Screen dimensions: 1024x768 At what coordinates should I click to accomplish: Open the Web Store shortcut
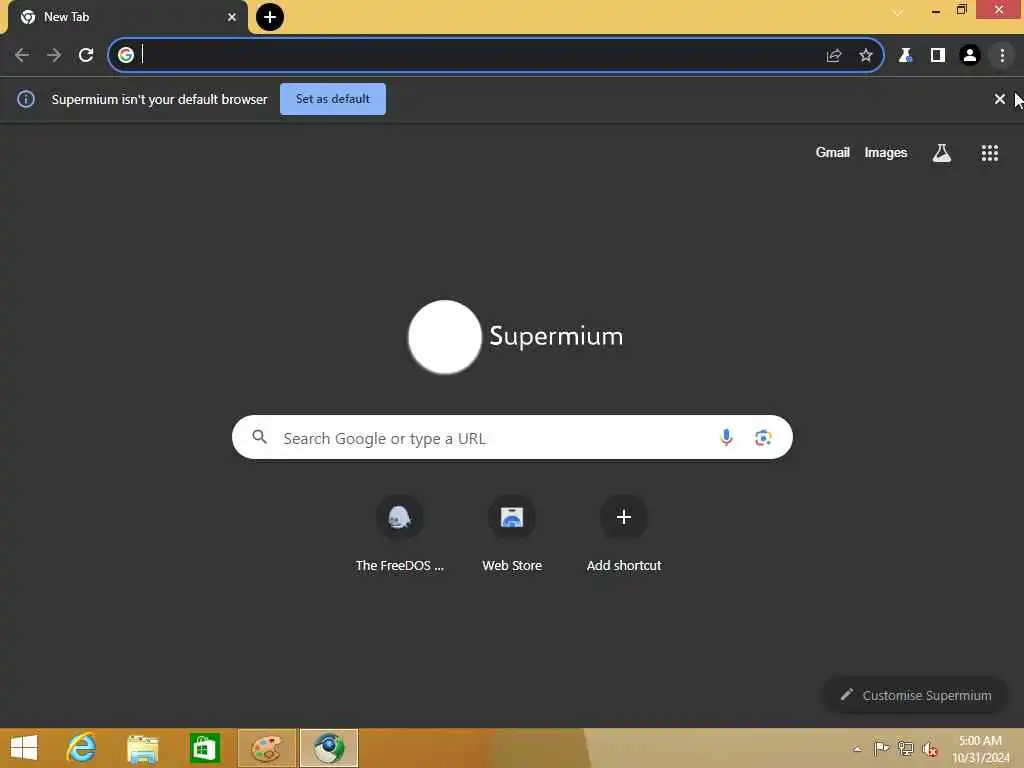click(512, 534)
